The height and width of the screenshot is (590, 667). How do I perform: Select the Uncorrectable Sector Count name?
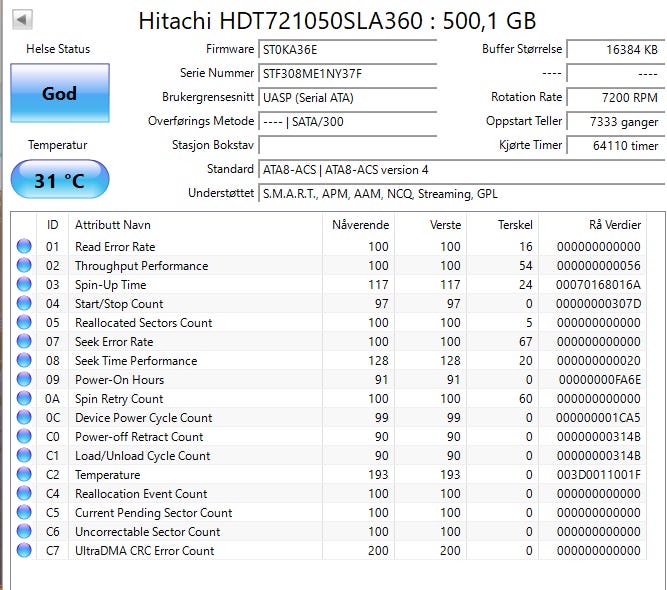[x=148, y=532]
